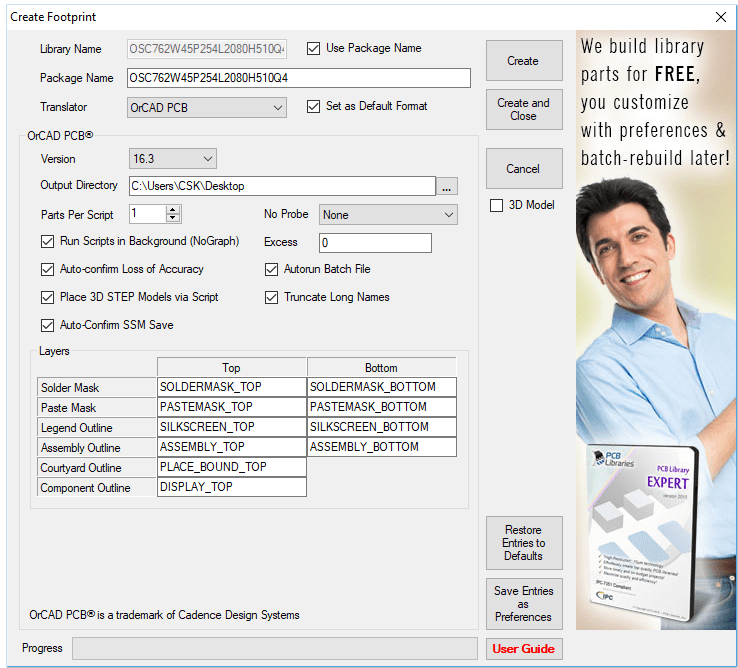Open the Version 16.3 dropdown
The image size is (738, 668).
173,159
